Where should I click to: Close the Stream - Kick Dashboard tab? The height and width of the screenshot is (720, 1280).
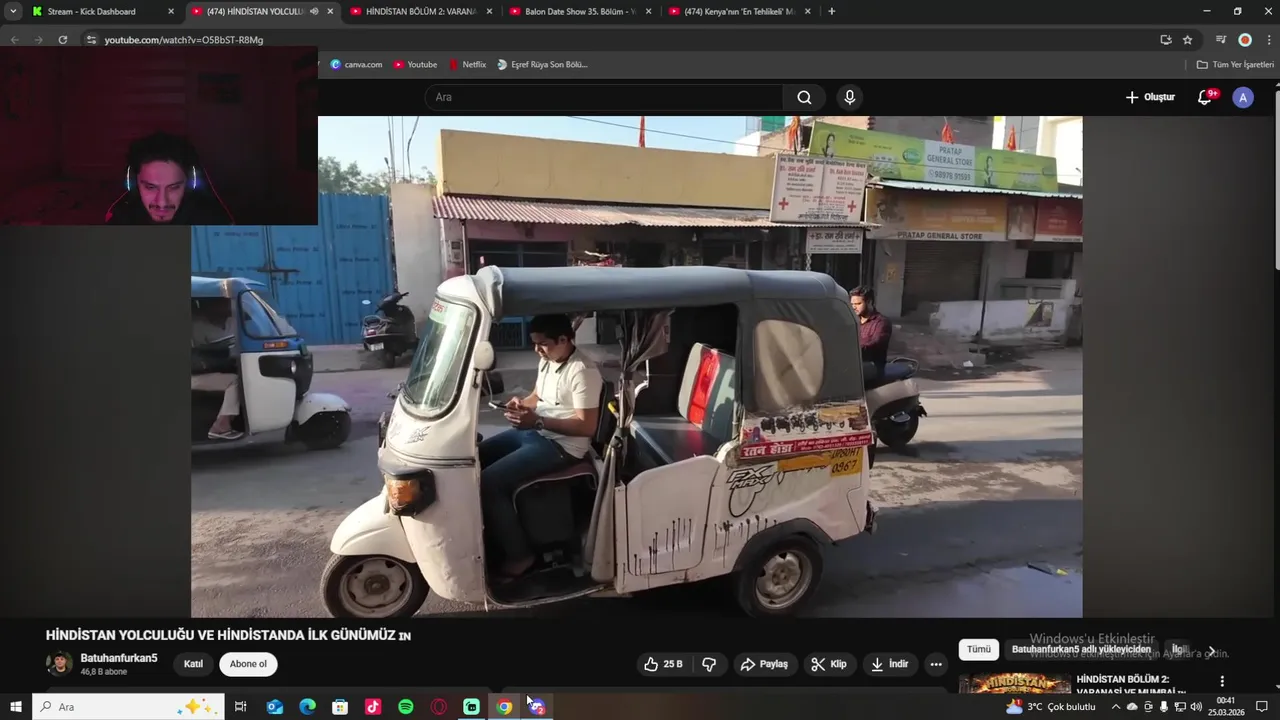pyautogui.click(x=171, y=12)
